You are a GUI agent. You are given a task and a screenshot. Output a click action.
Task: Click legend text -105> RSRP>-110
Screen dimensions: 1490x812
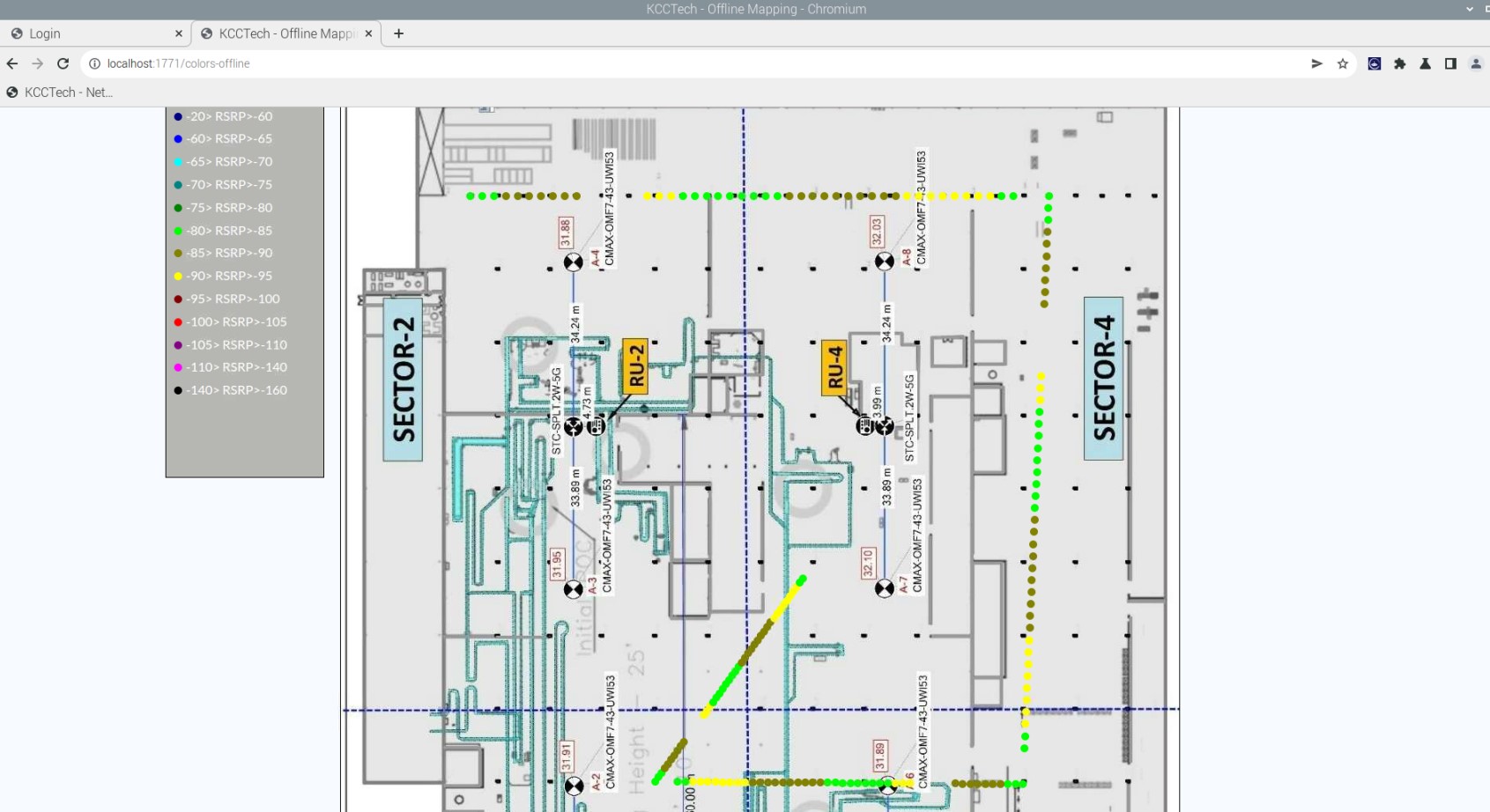tap(236, 344)
